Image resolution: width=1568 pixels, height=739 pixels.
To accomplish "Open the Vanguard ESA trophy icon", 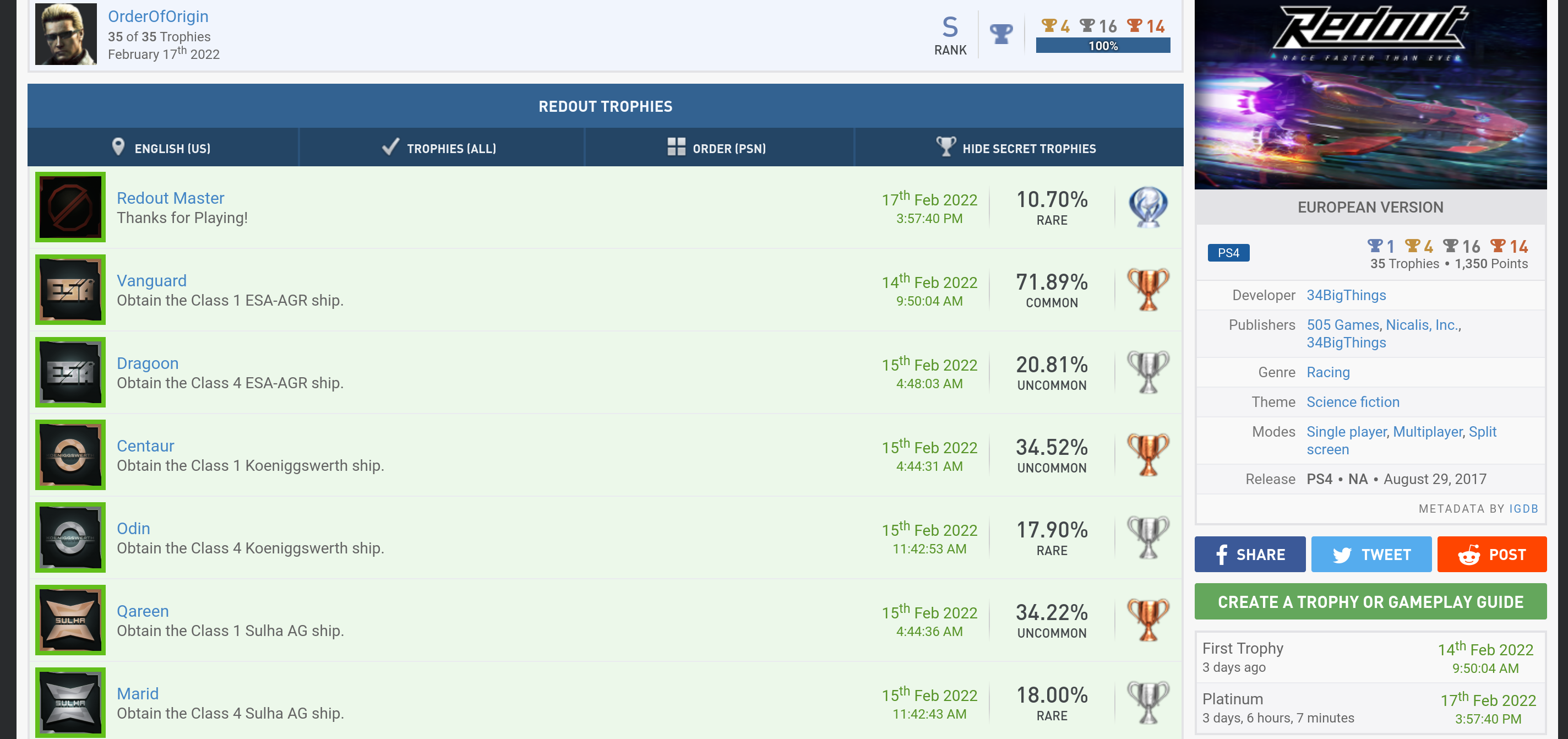I will pyautogui.click(x=70, y=290).
